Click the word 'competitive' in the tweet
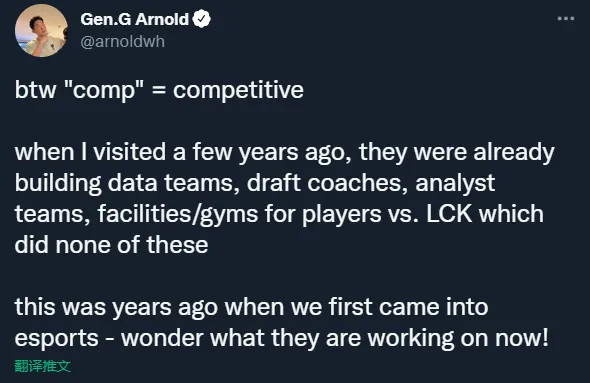The image size is (590, 383). point(238,90)
